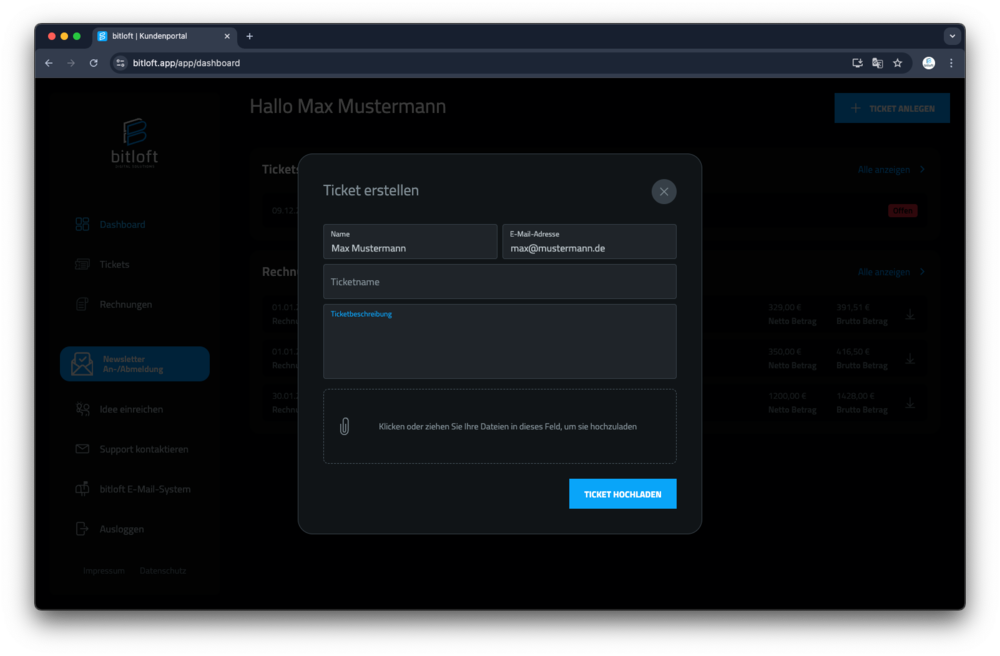This screenshot has width=1000, height=656.
Task: Download invoice with 329,00 € net amount
Action: 910,314
